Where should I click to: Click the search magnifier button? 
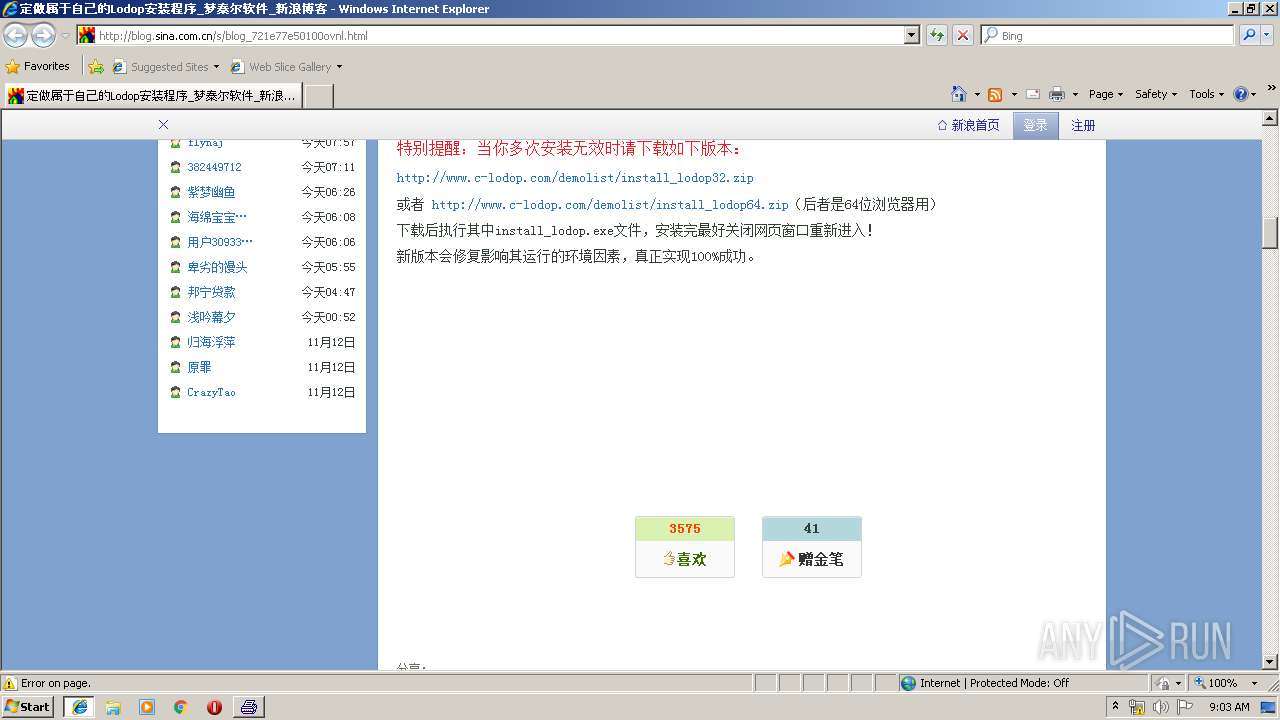[1249, 35]
